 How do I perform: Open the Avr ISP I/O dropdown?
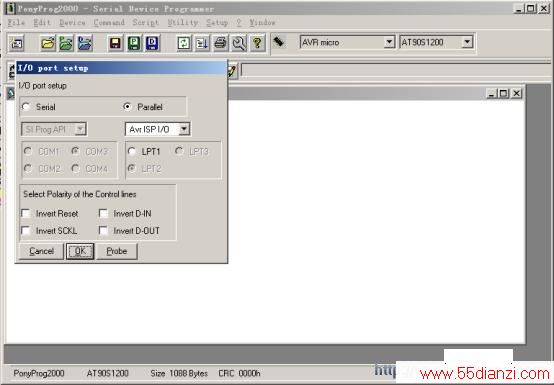tap(184, 129)
